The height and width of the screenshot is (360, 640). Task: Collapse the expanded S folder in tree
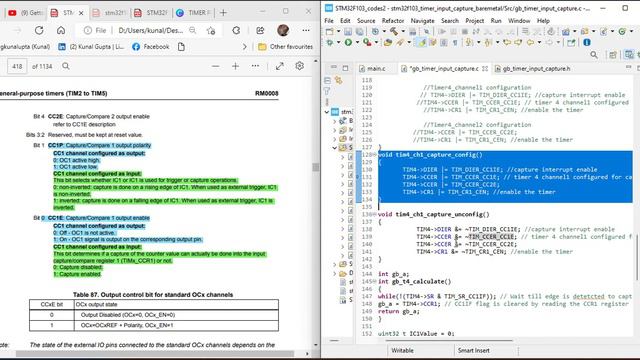(x=335, y=148)
